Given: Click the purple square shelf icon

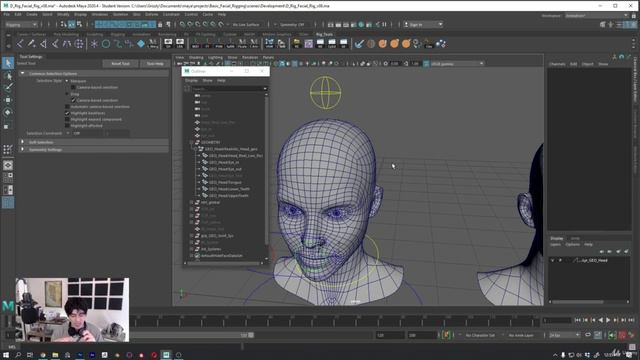Looking at the screenshot, I should pyautogui.click(x=309, y=44).
